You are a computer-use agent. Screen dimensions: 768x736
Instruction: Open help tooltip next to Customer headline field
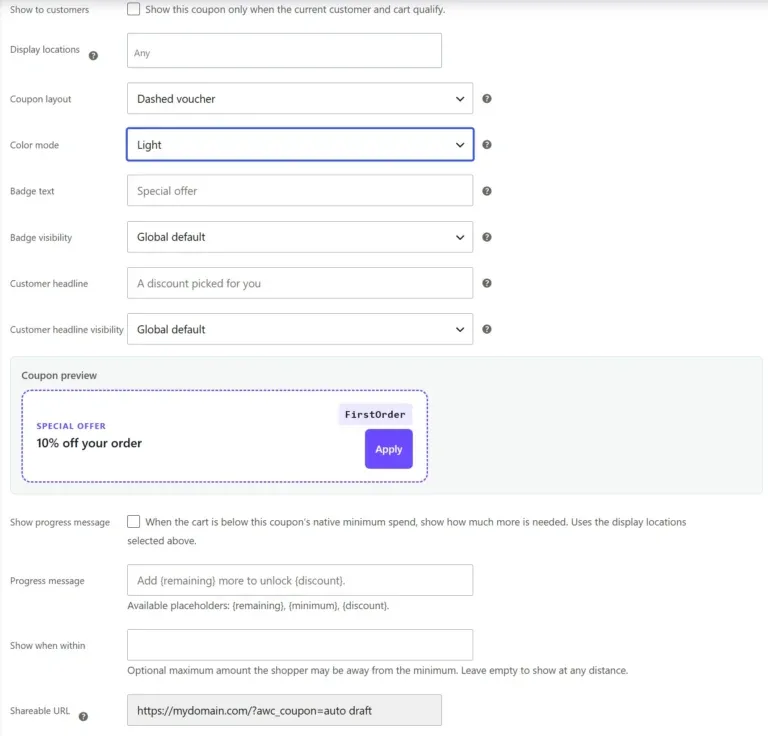pos(486,283)
